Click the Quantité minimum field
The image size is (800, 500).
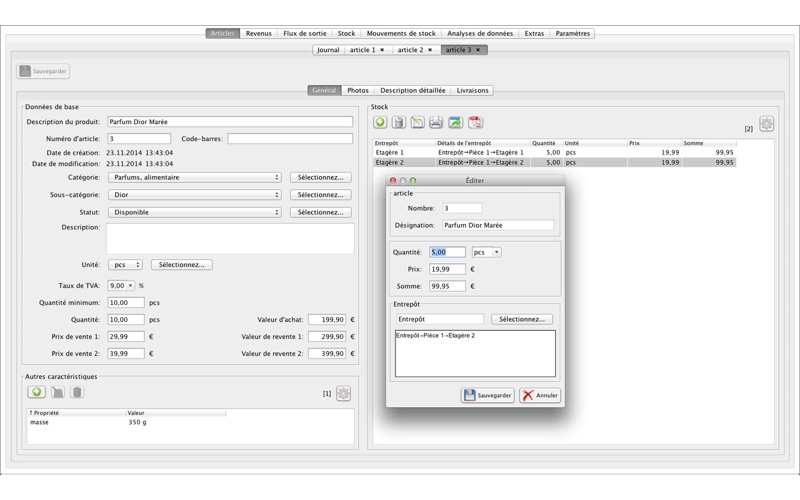[x=126, y=303]
